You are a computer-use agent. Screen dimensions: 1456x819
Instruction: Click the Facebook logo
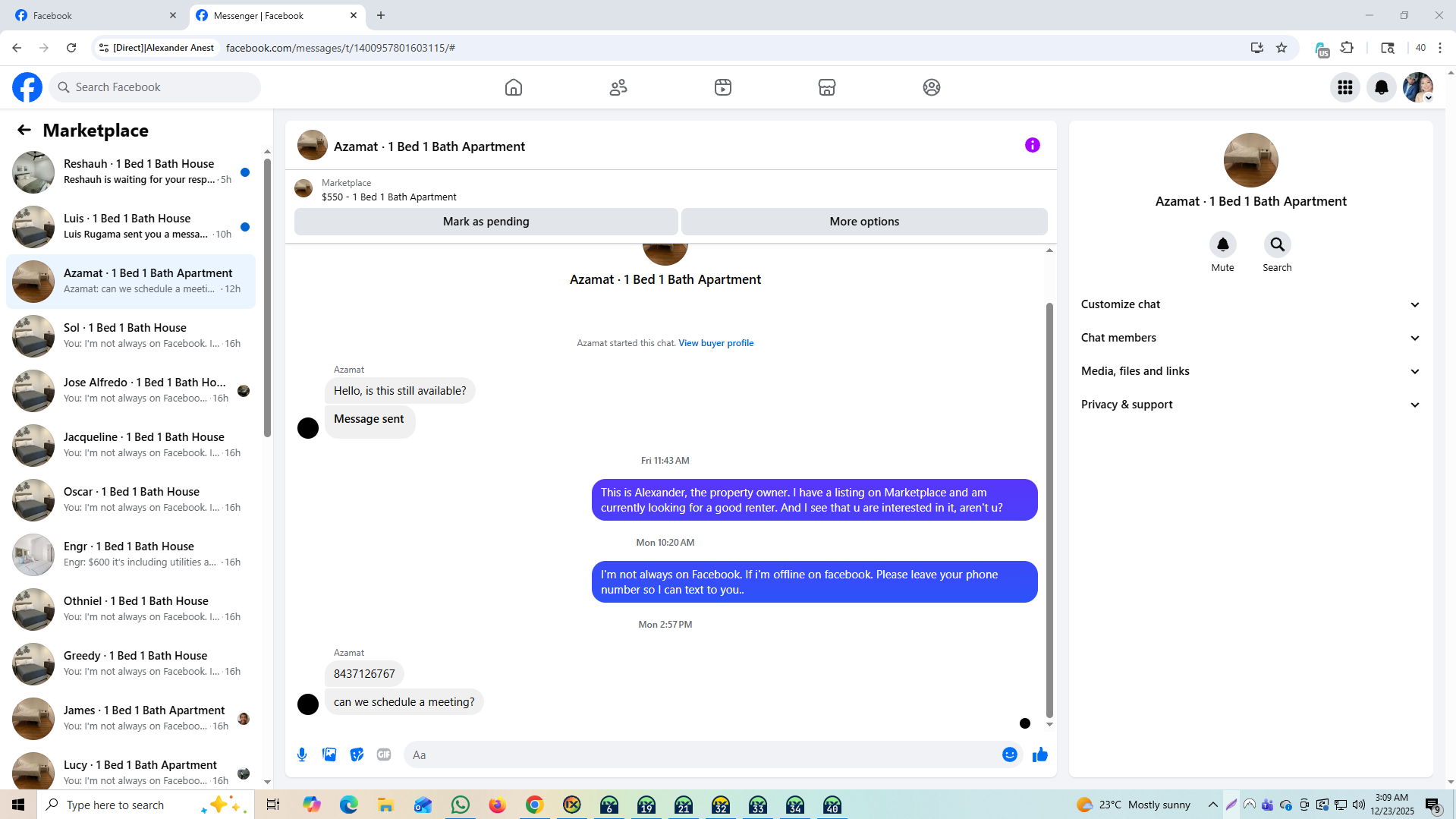point(27,87)
